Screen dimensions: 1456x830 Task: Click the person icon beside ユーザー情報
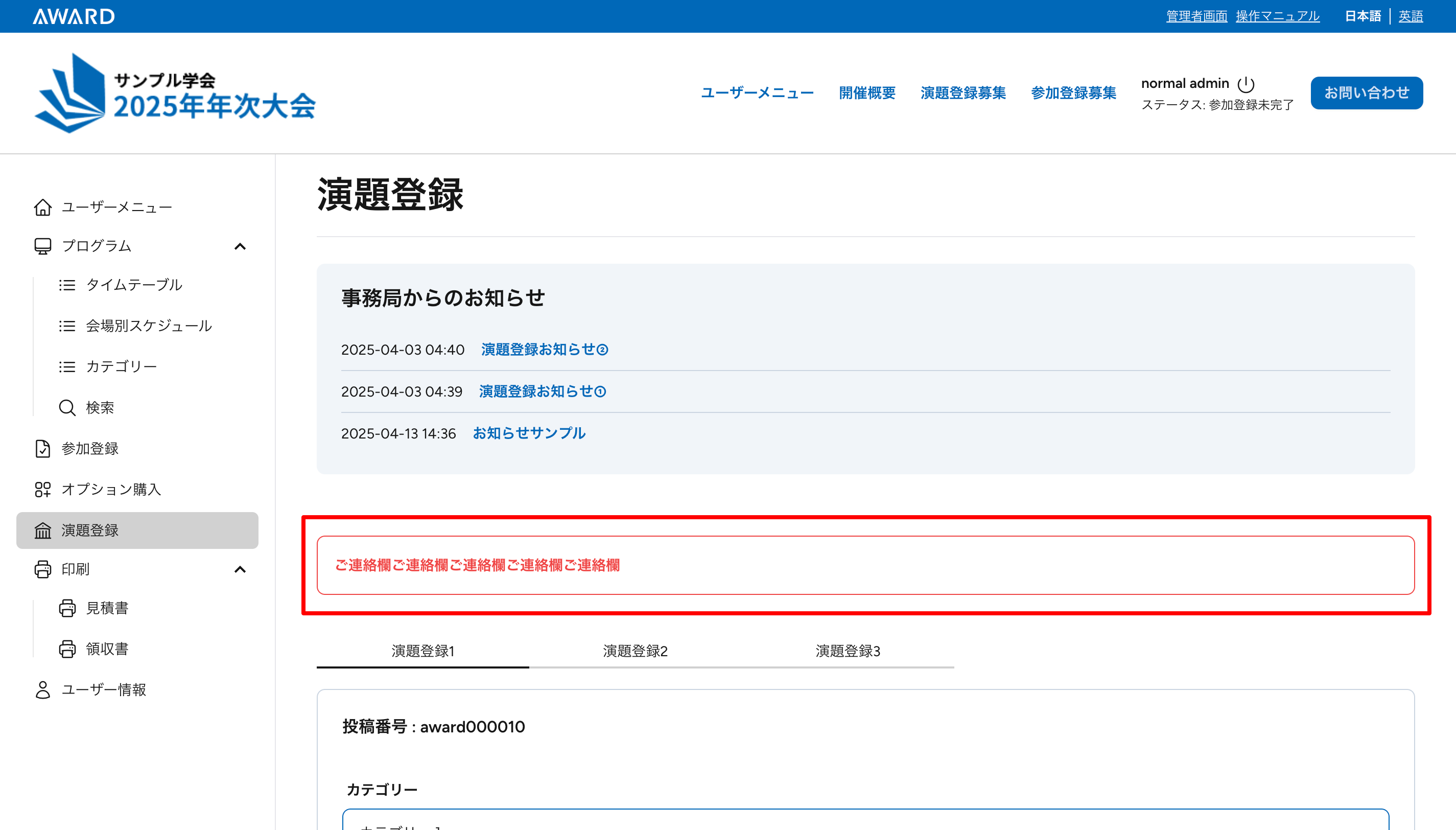click(43, 690)
